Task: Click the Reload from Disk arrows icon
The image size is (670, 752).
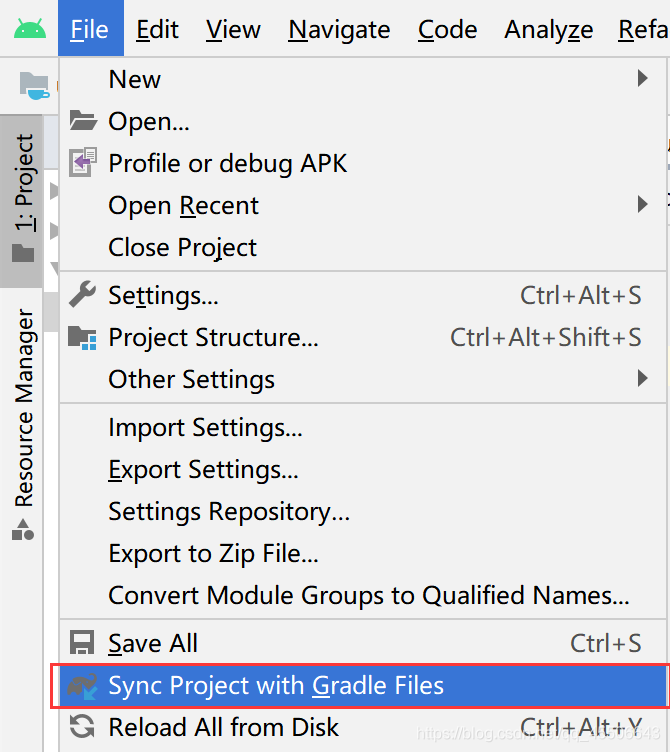Action: (x=82, y=726)
